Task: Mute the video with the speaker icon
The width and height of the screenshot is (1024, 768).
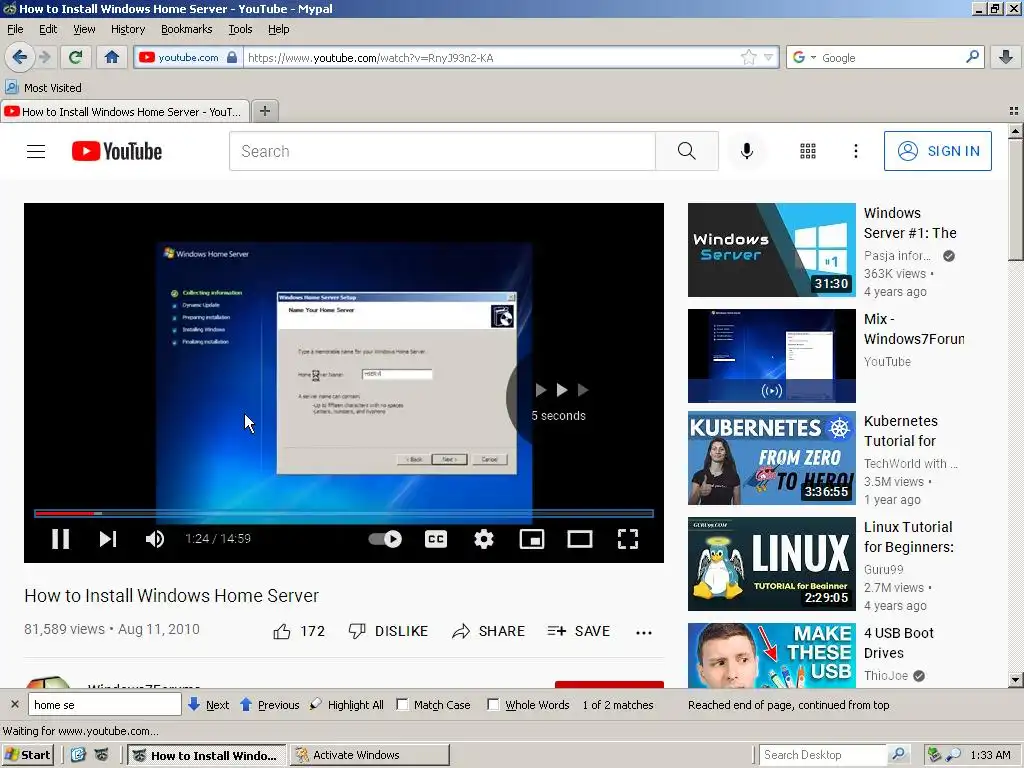Action: tap(155, 539)
